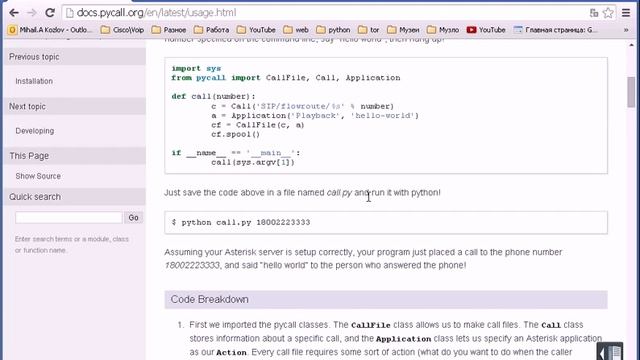Click the address bar showing docs.pycall.org
The width and height of the screenshot is (640, 360).
327,13
